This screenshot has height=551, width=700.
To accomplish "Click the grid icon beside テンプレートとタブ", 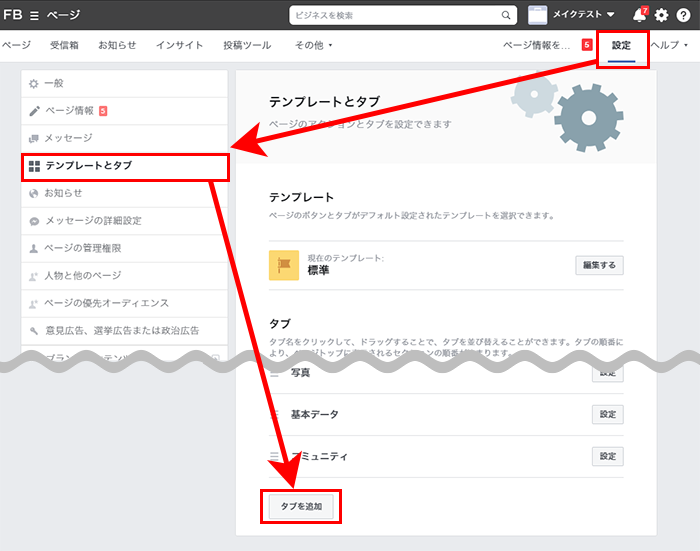I will [34, 167].
